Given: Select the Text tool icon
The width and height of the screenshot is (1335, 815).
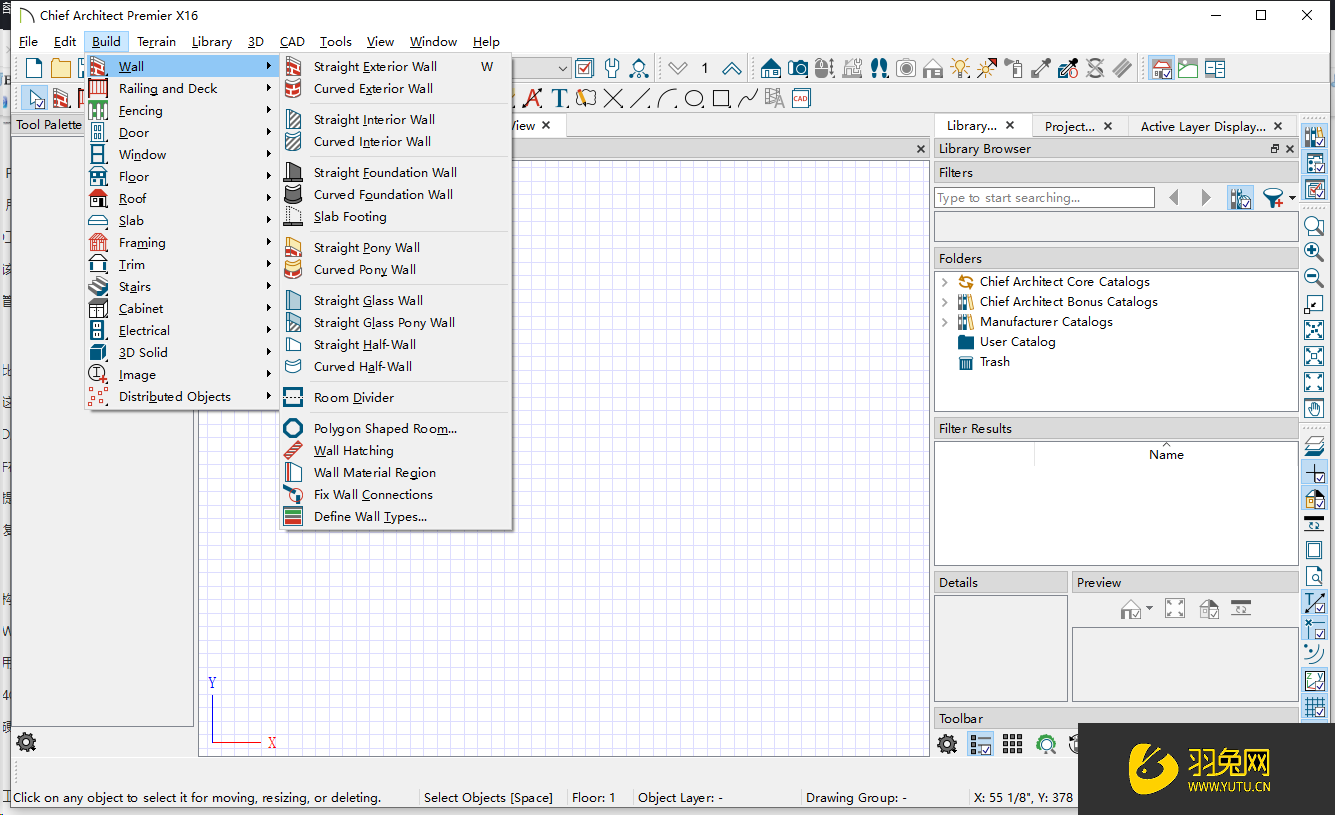Looking at the screenshot, I should tap(559, 98).
